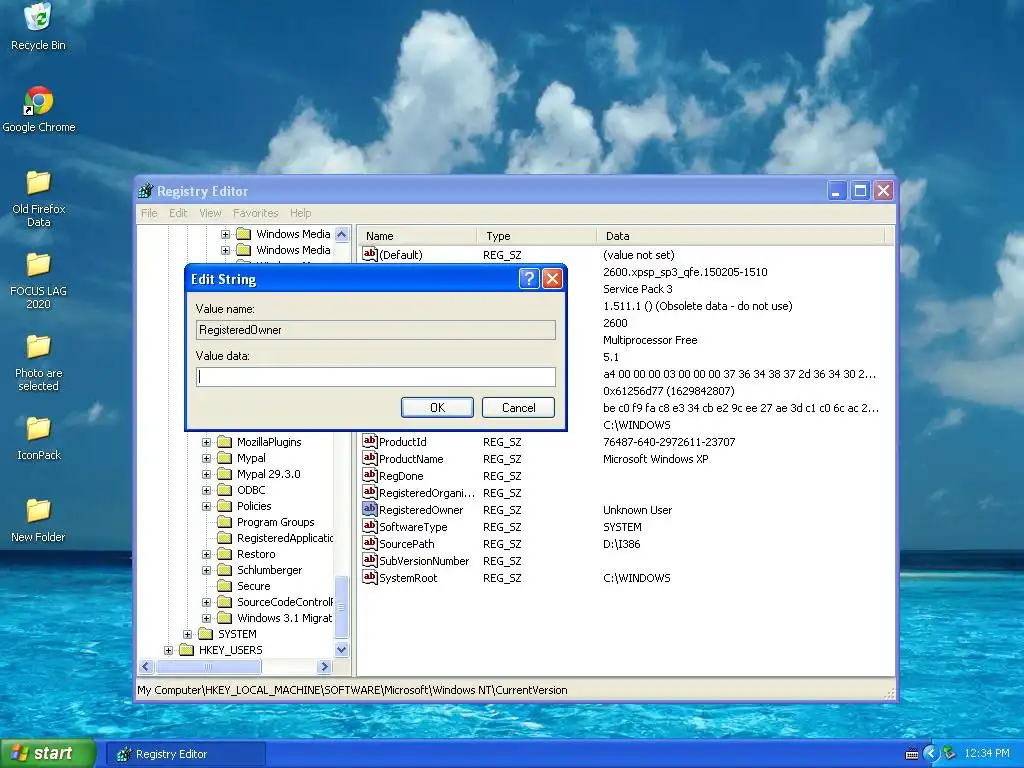Click the (Default) value string icon
Screen dimensions: 1024x768
coord(370,254)
